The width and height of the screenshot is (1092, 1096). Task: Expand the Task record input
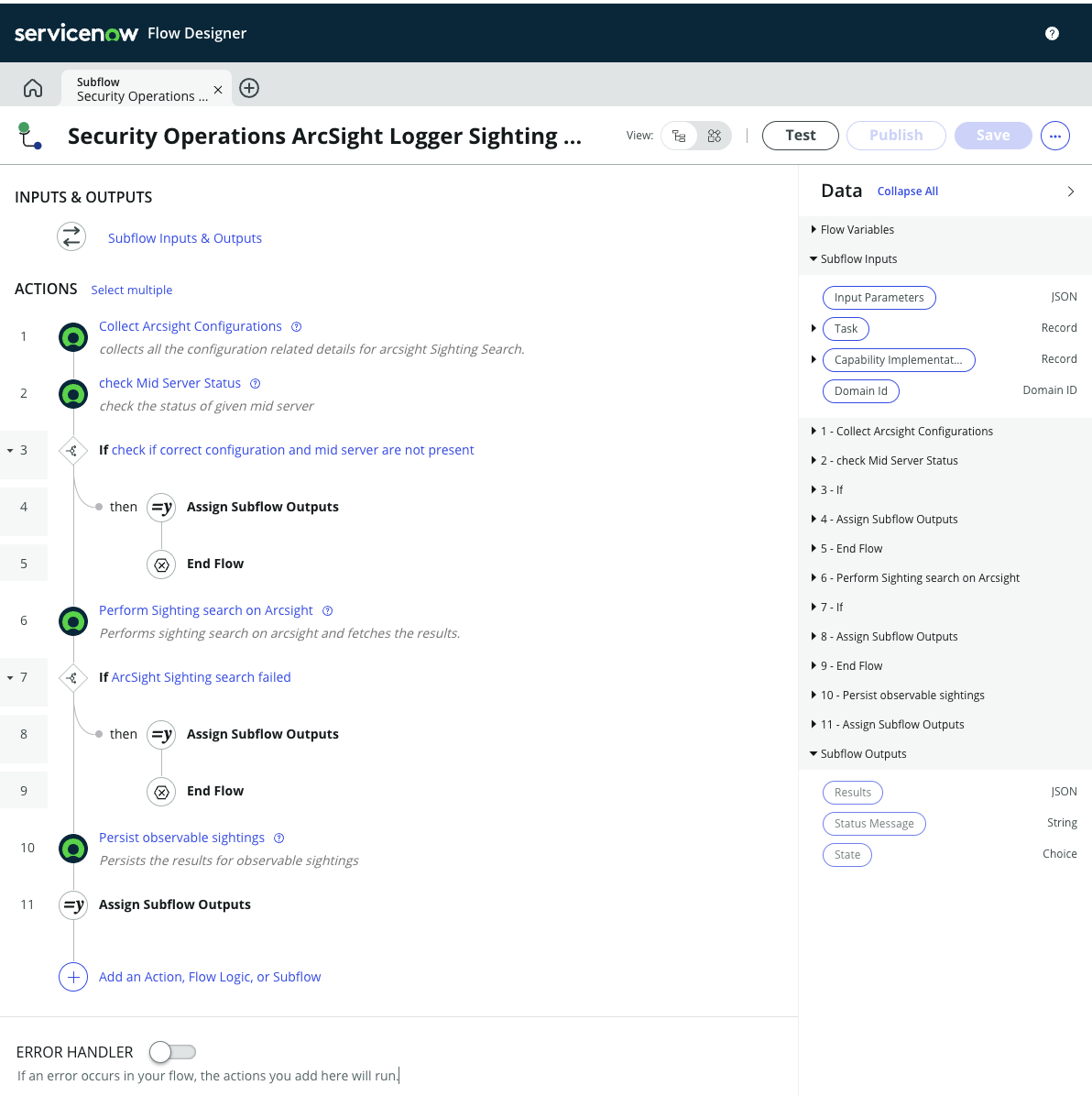coord(814,328)
